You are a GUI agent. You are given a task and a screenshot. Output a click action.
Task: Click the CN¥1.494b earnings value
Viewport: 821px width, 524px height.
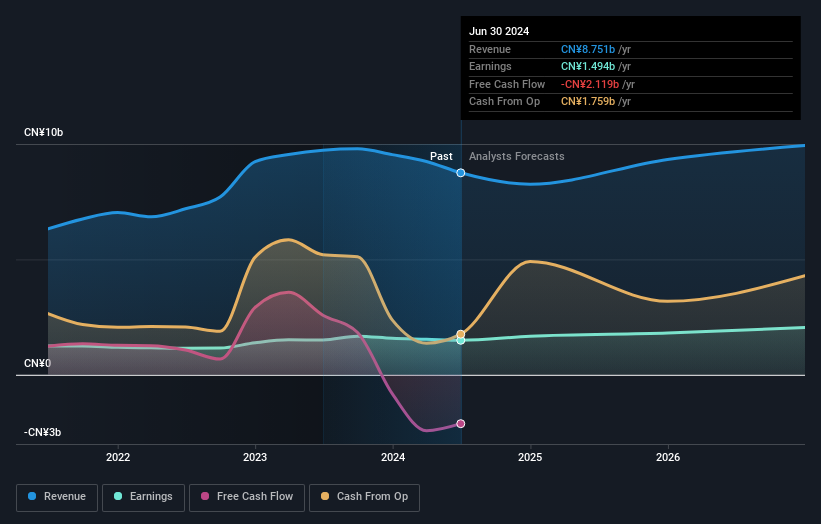tap(588, 66)
